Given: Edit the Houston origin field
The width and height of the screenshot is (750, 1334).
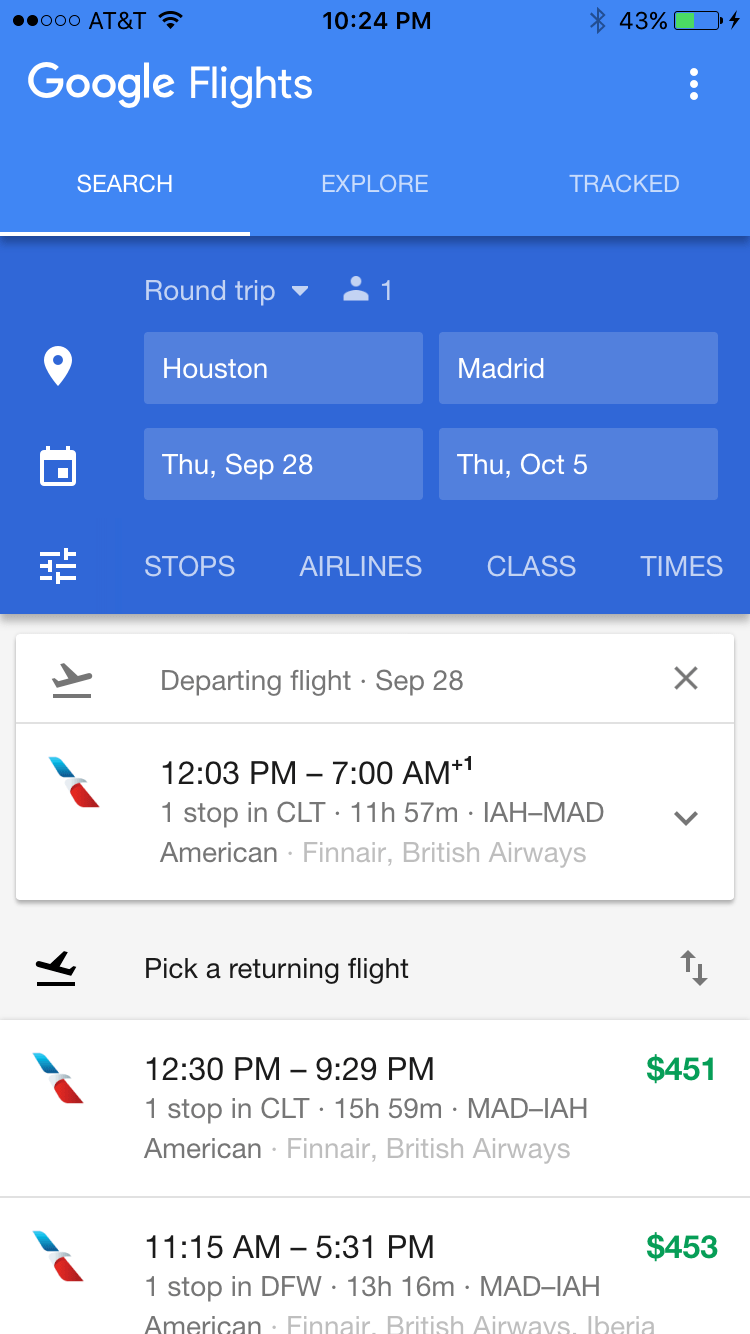Looking at the screenshot, I should point(283,368).
